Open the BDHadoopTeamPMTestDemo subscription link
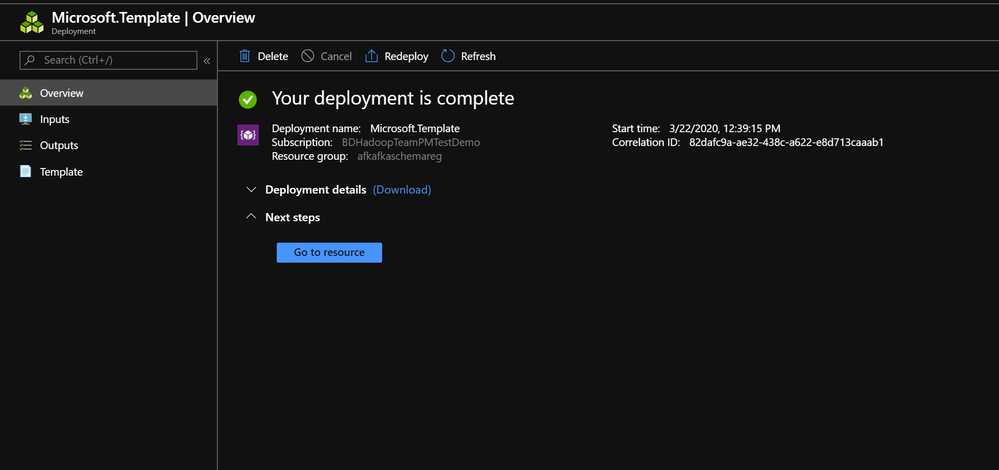Viewport: 999px width, 470px height. 411,142
